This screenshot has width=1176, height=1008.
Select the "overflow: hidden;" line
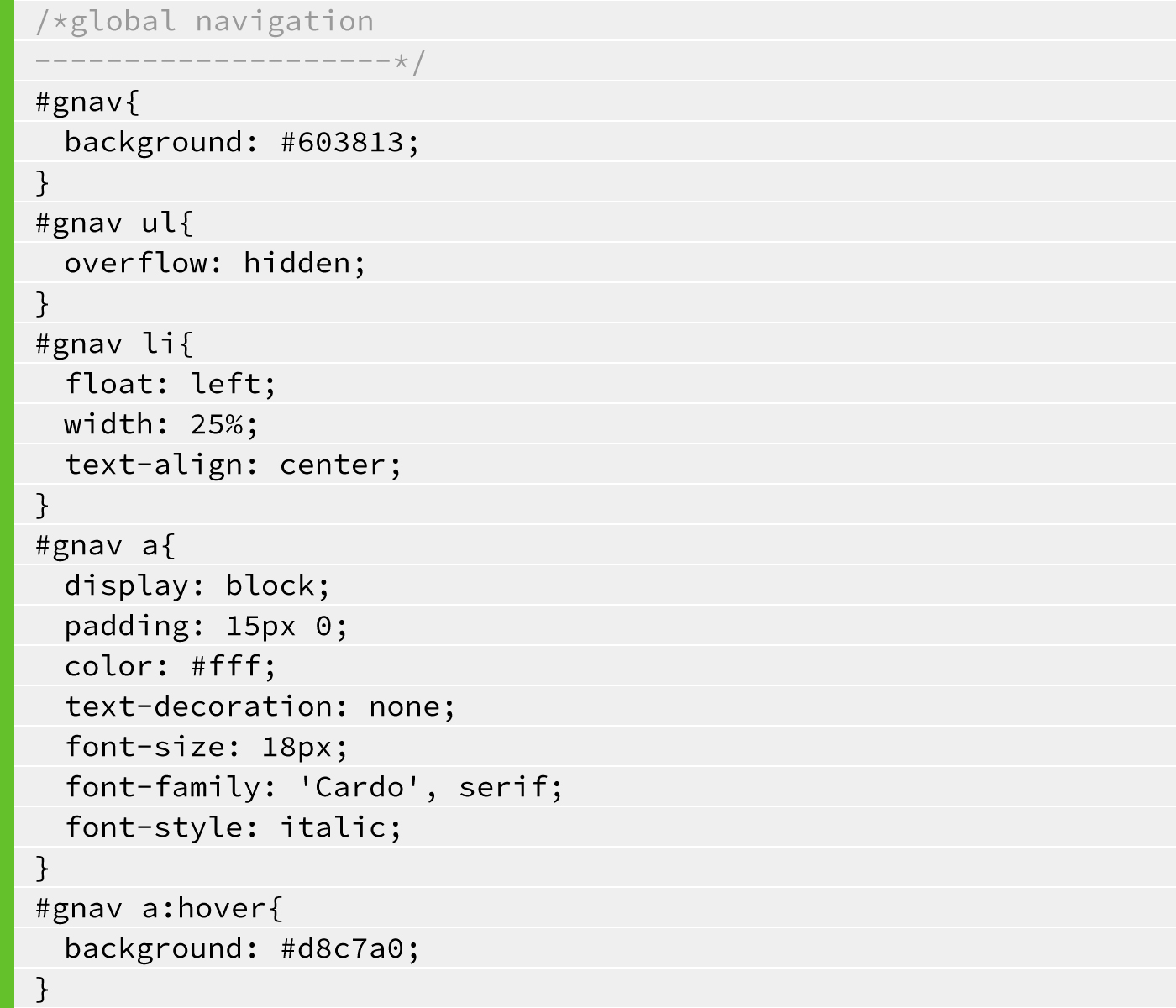pyautogui.click(x=215, y=263)
